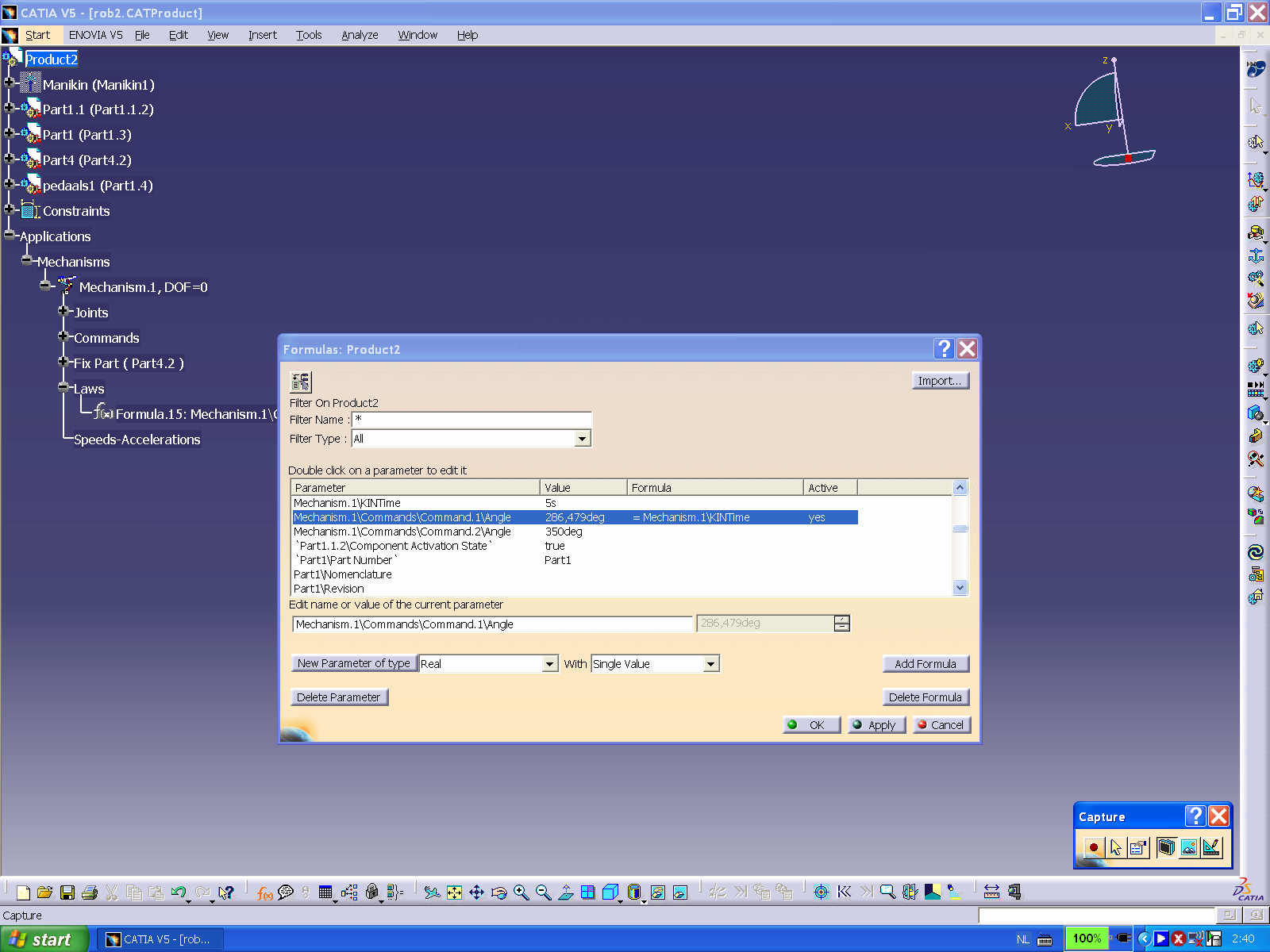Click the Filter Name input field
Viewport: 1270px width, 952px height.
tap(471, 420)
